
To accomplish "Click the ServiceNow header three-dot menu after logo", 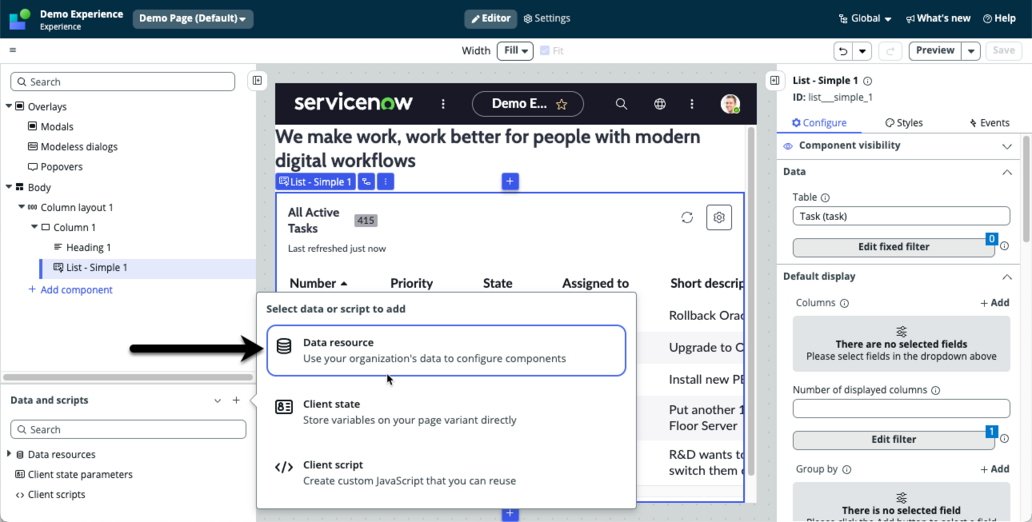I will 443,104.
